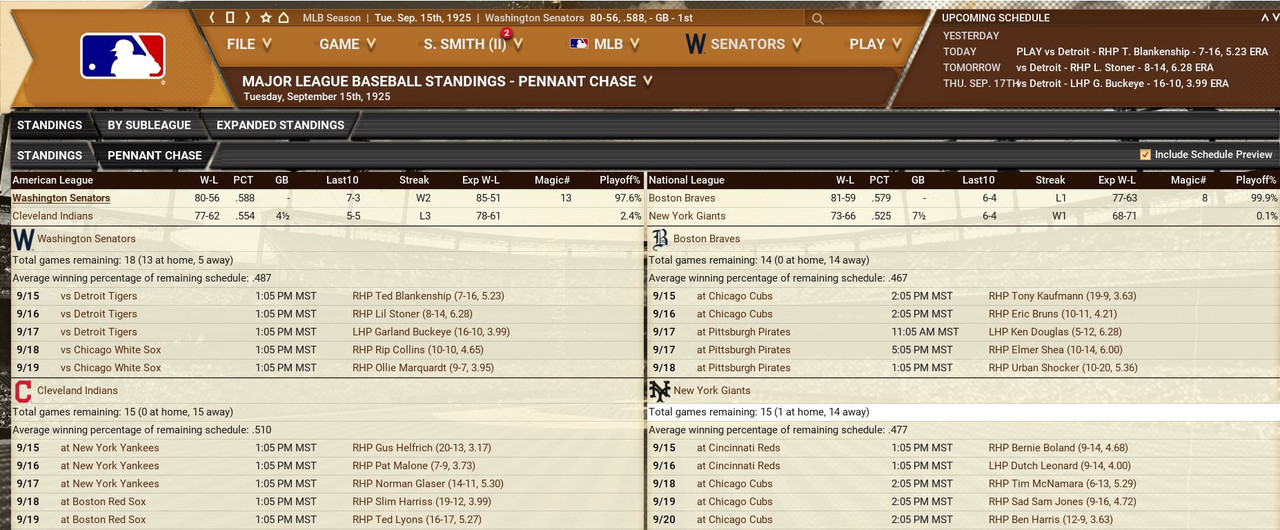The image size is (1280, 530).
Task: Select the PENNANT CHASE sub-tab
Action: (155, 155)
